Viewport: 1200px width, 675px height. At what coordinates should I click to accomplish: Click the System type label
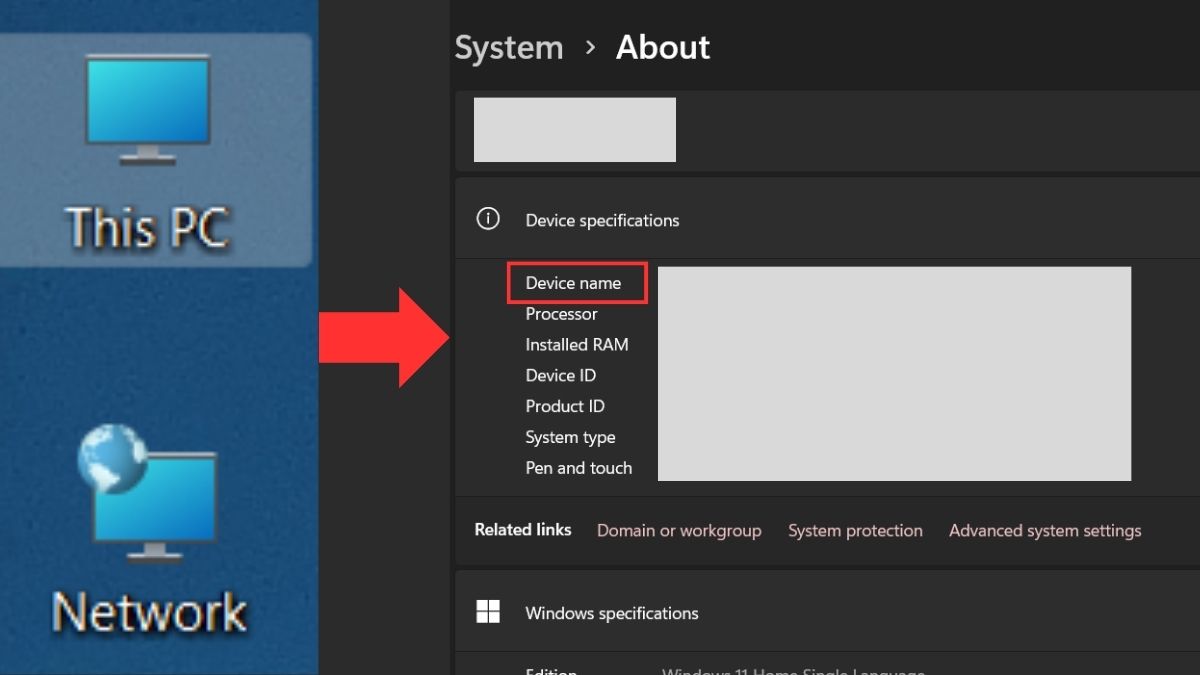570,437
